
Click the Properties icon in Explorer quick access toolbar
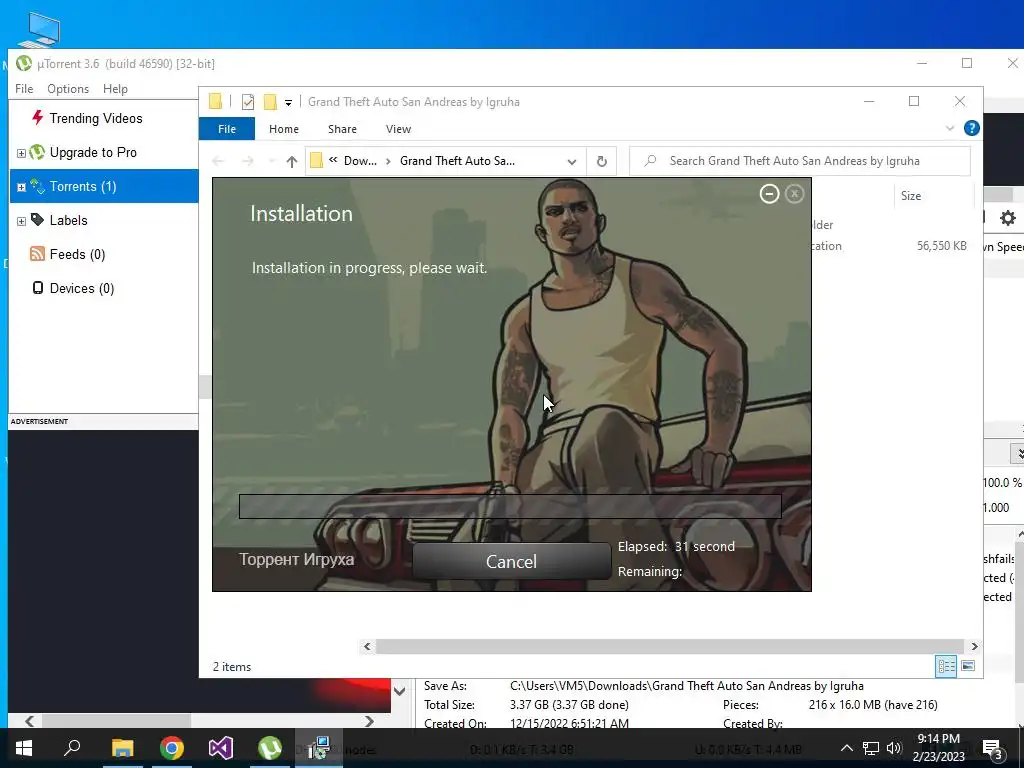point(248,102)
